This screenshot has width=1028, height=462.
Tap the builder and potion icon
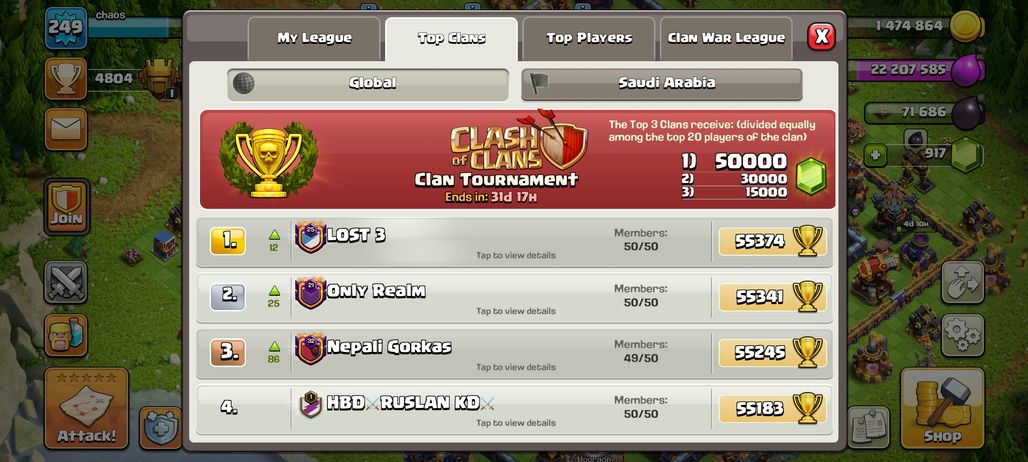click(66, 336)
